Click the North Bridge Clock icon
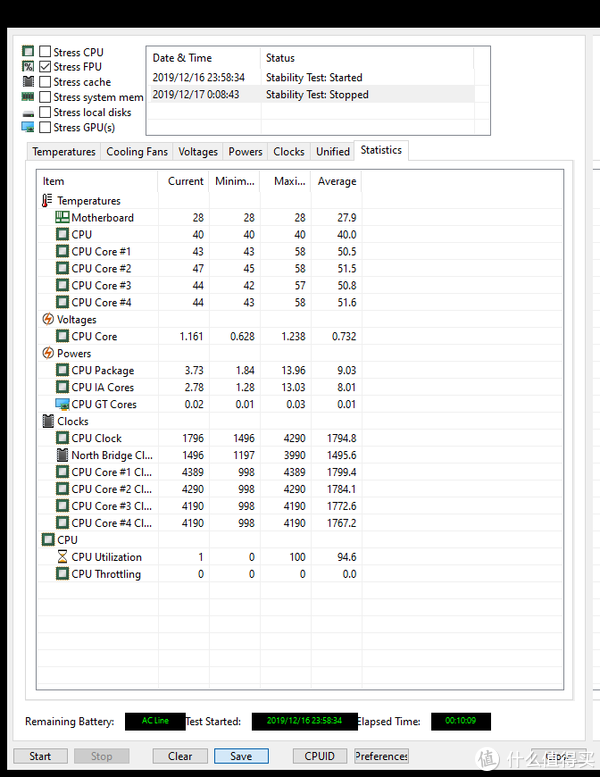The height and width of the screenshot is (777, 600). (x=62, y=455)
